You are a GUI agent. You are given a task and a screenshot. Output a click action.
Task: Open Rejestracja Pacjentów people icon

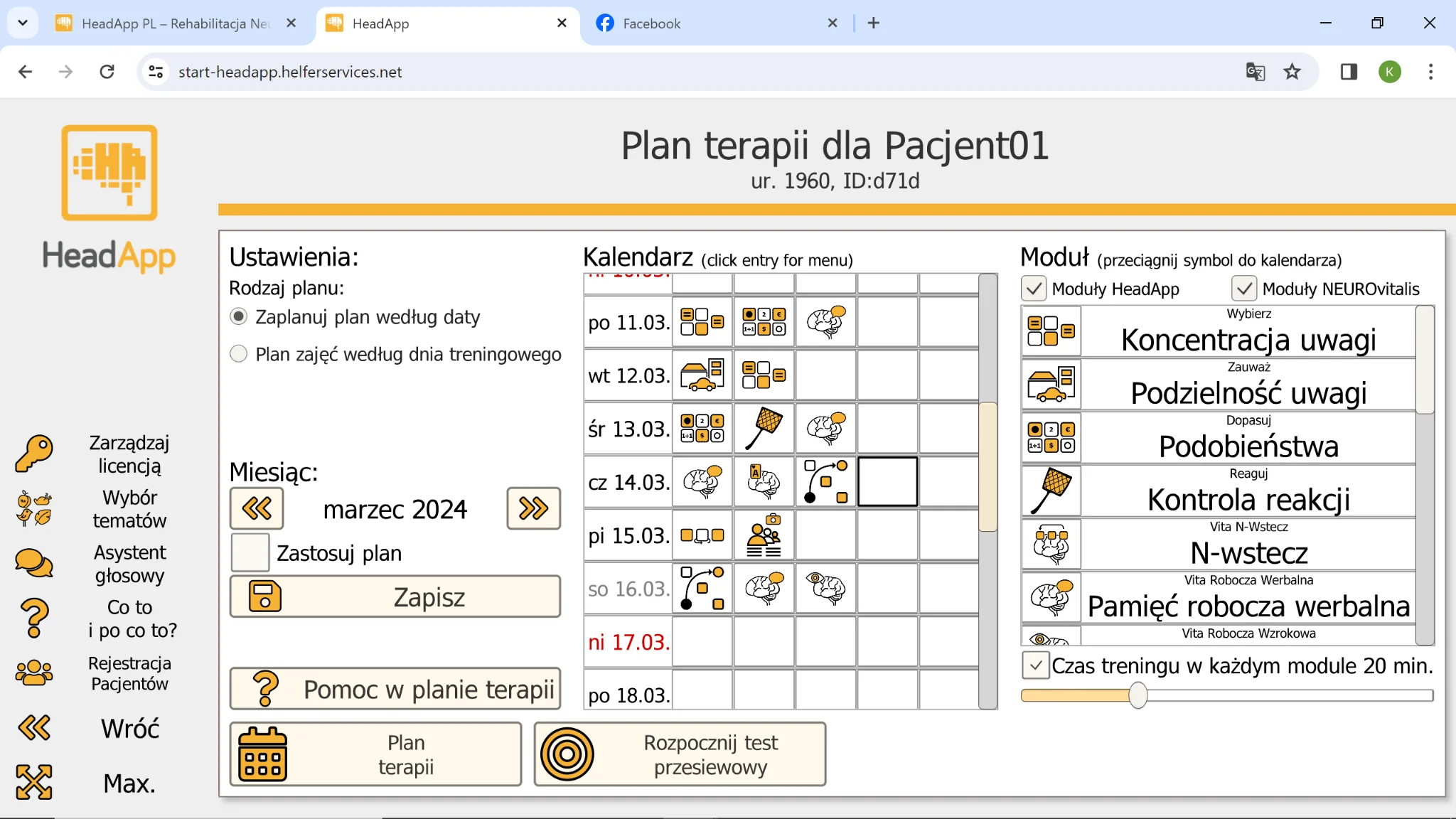point(34,673)
